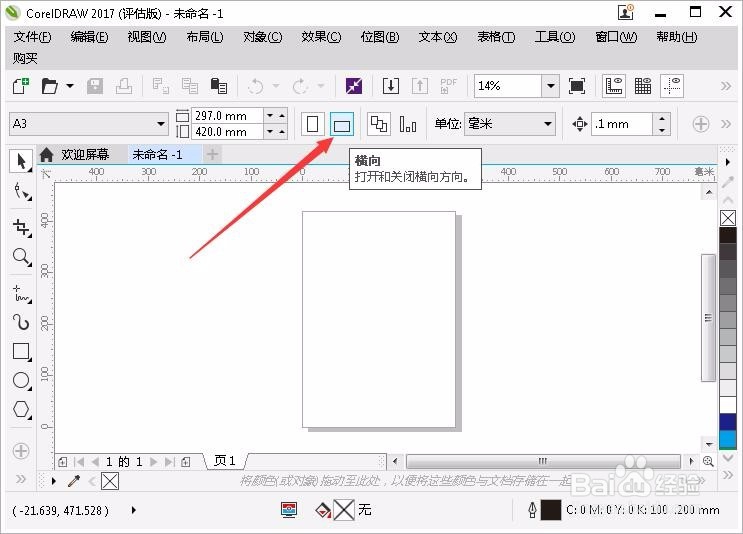The image size is (743, 534).
Task: Open the 布局(L) menu
Action: coord(205,37)
